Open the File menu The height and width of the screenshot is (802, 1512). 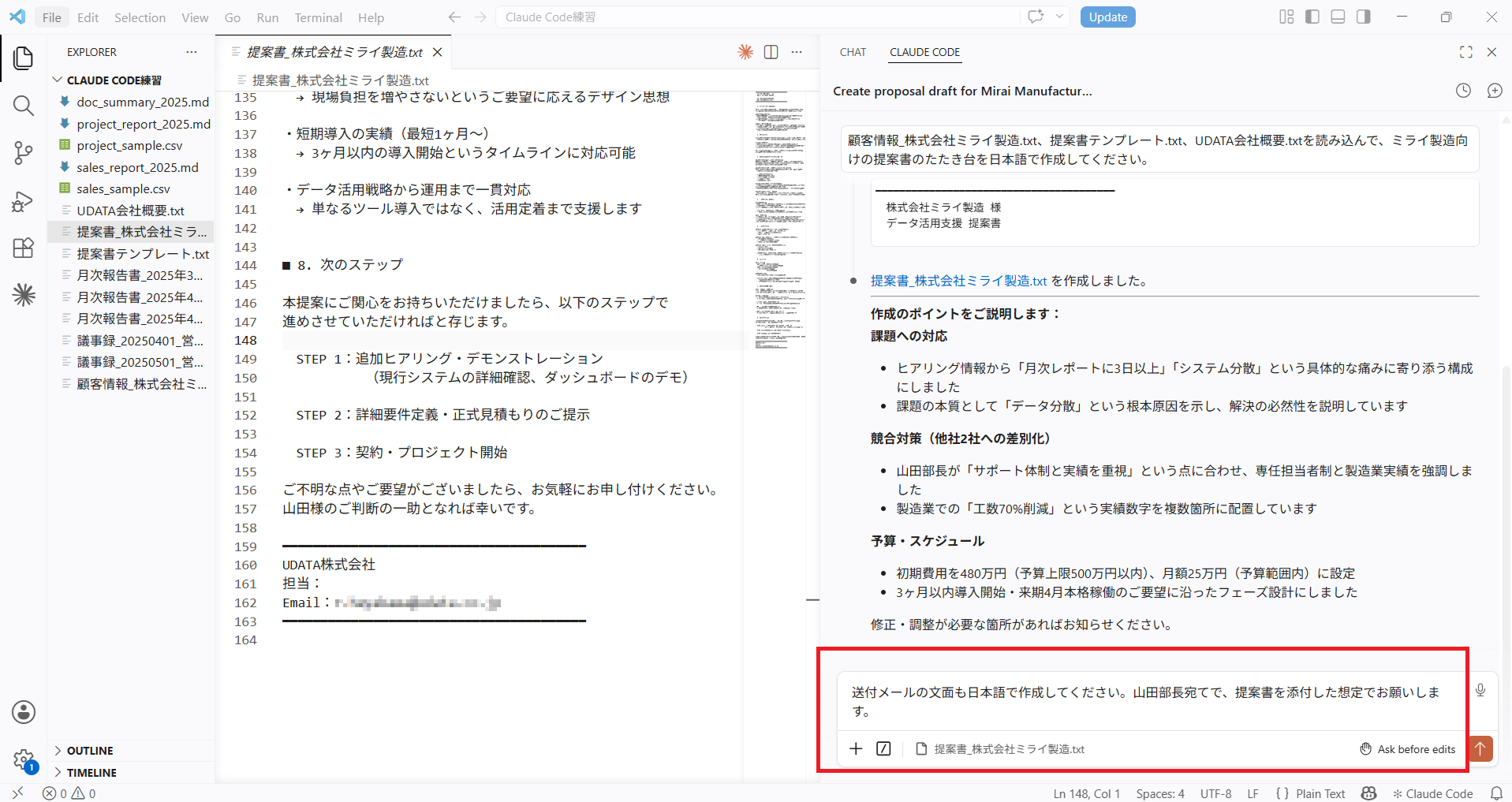coord(52,17)
